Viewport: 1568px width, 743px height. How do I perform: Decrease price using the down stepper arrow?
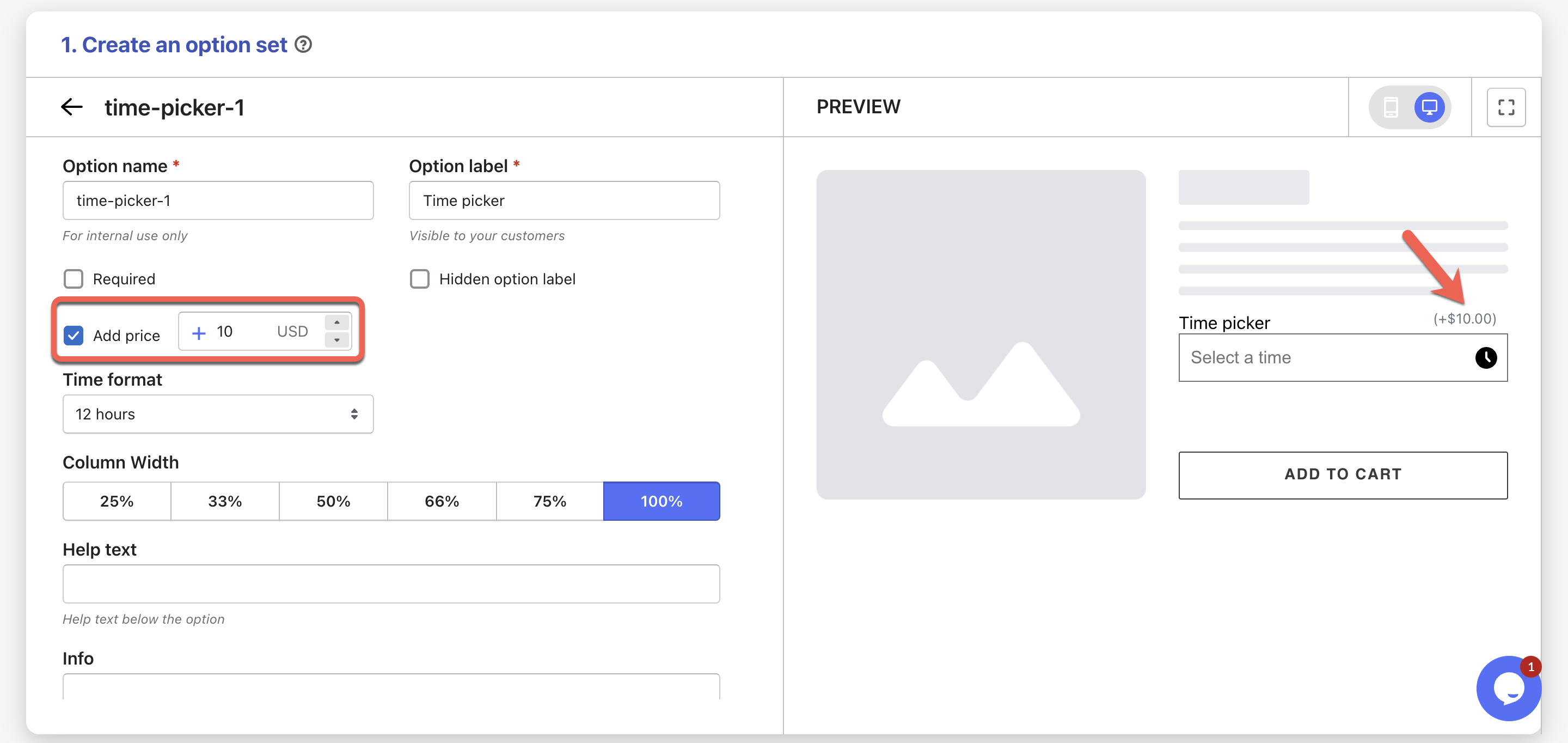(x=336, y=340)
